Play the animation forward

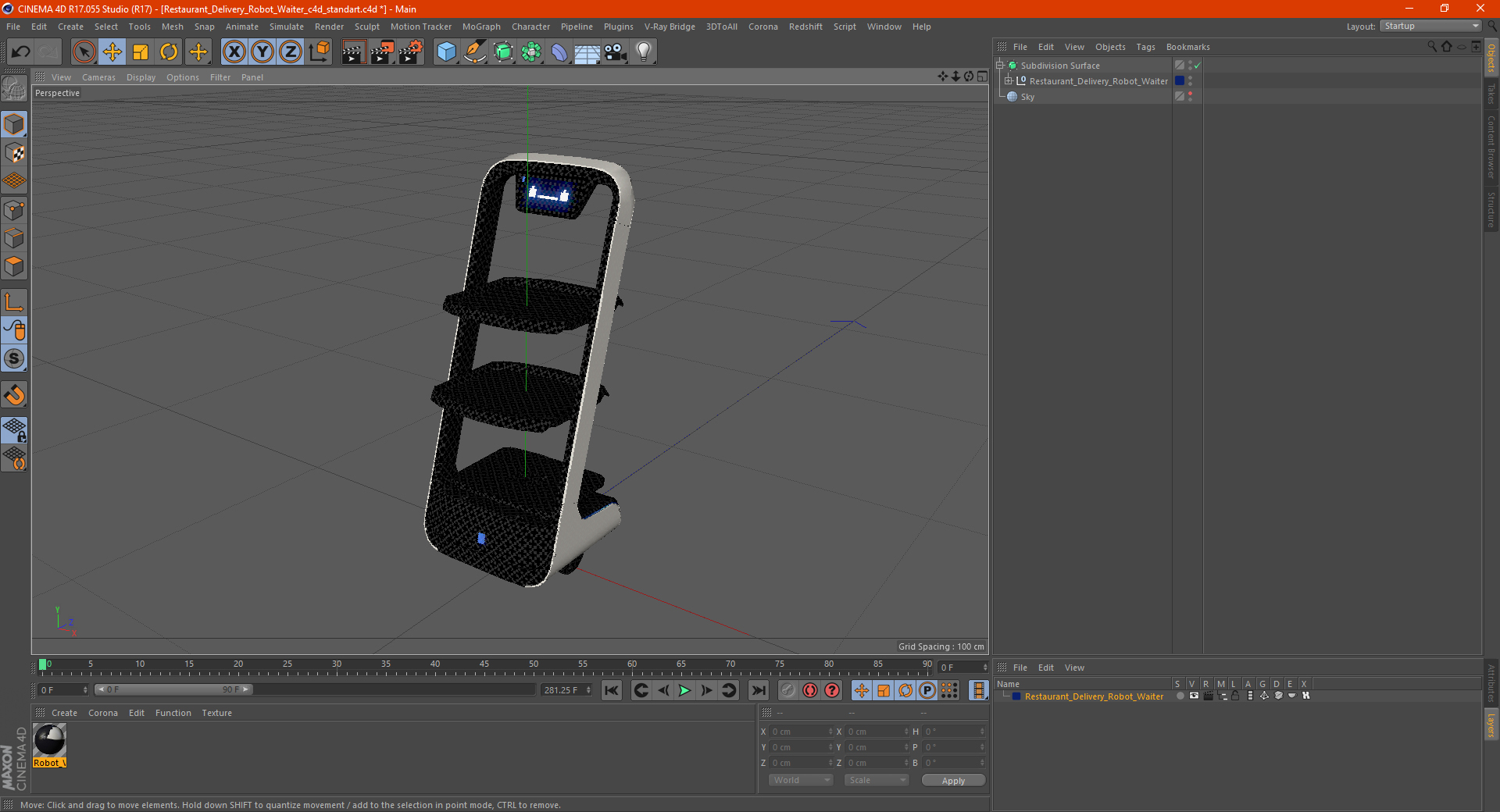pyautogui.click(x=684, y=690)
